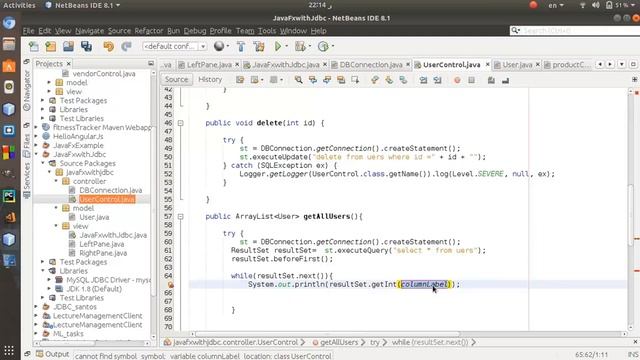
Task: Expand the MySQL JDBC Driver library node
Action: coord(49,280)
